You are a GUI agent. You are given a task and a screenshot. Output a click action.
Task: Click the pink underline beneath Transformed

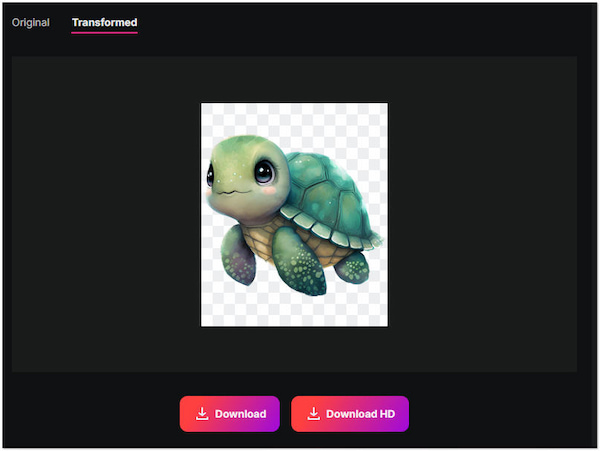tap(104, 33)
